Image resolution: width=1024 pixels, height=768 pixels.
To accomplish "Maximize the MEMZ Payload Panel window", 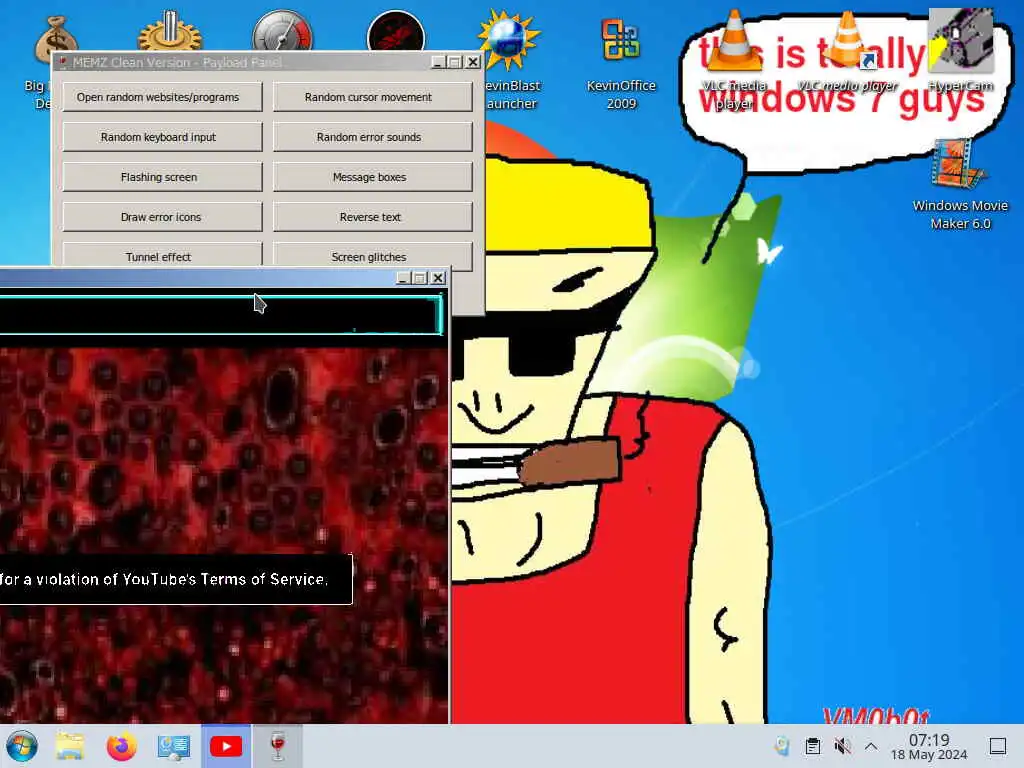I will (455, 62).
